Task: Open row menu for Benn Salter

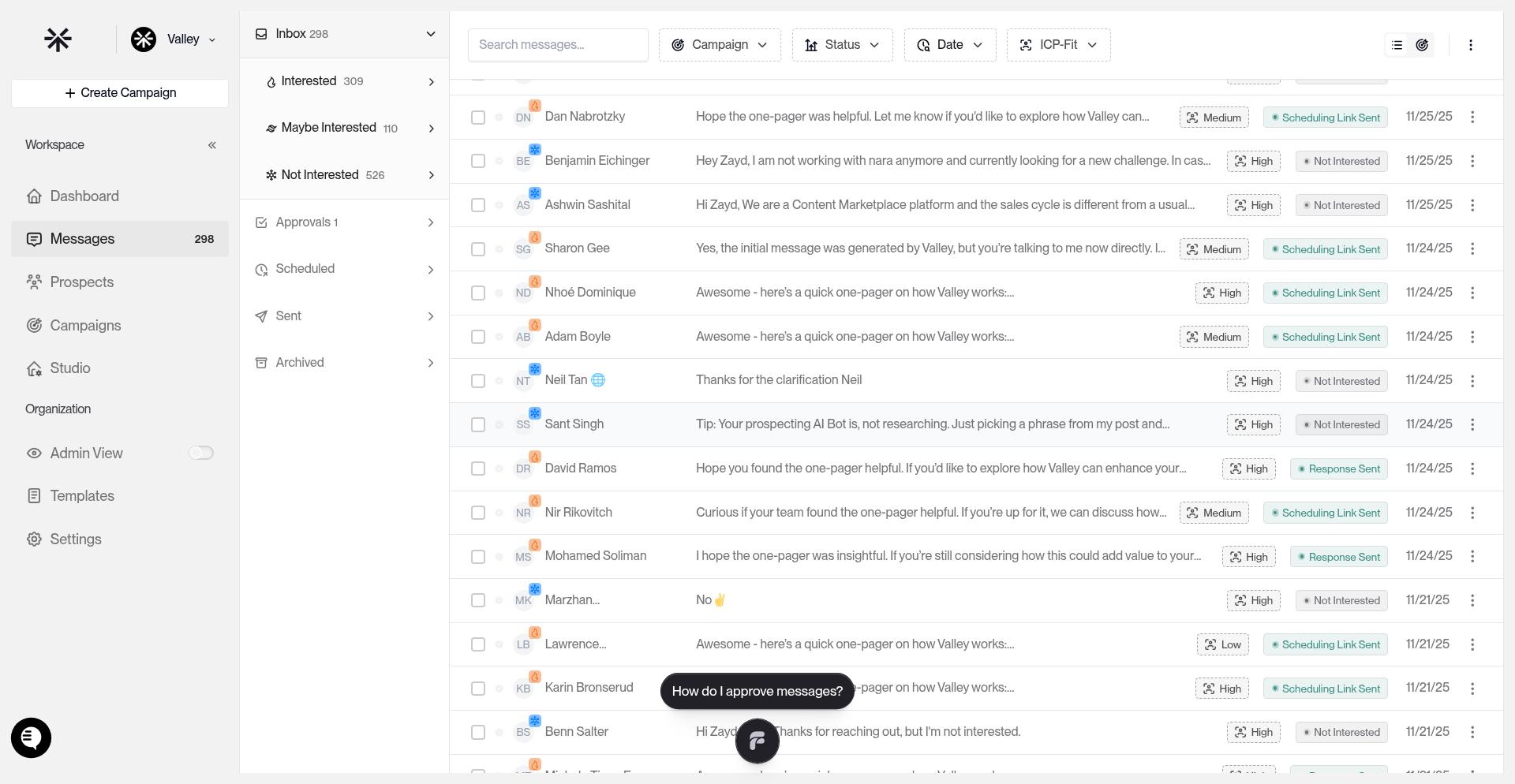Action: tap(1472, 732)
